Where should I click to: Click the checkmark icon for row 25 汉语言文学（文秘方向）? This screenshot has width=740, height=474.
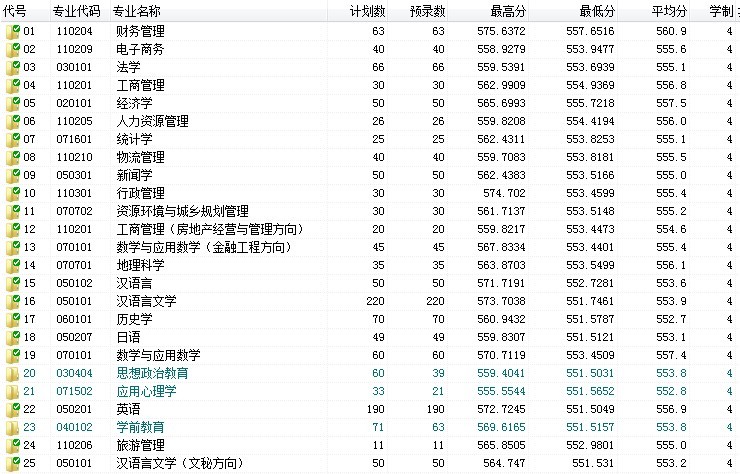tap(13, 463)
